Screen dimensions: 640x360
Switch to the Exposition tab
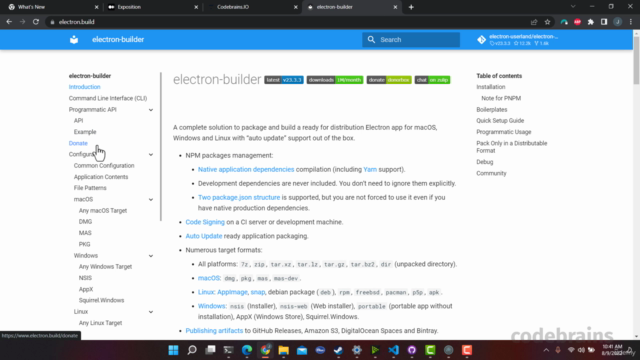pyautogui.click(x=153, y=7)
